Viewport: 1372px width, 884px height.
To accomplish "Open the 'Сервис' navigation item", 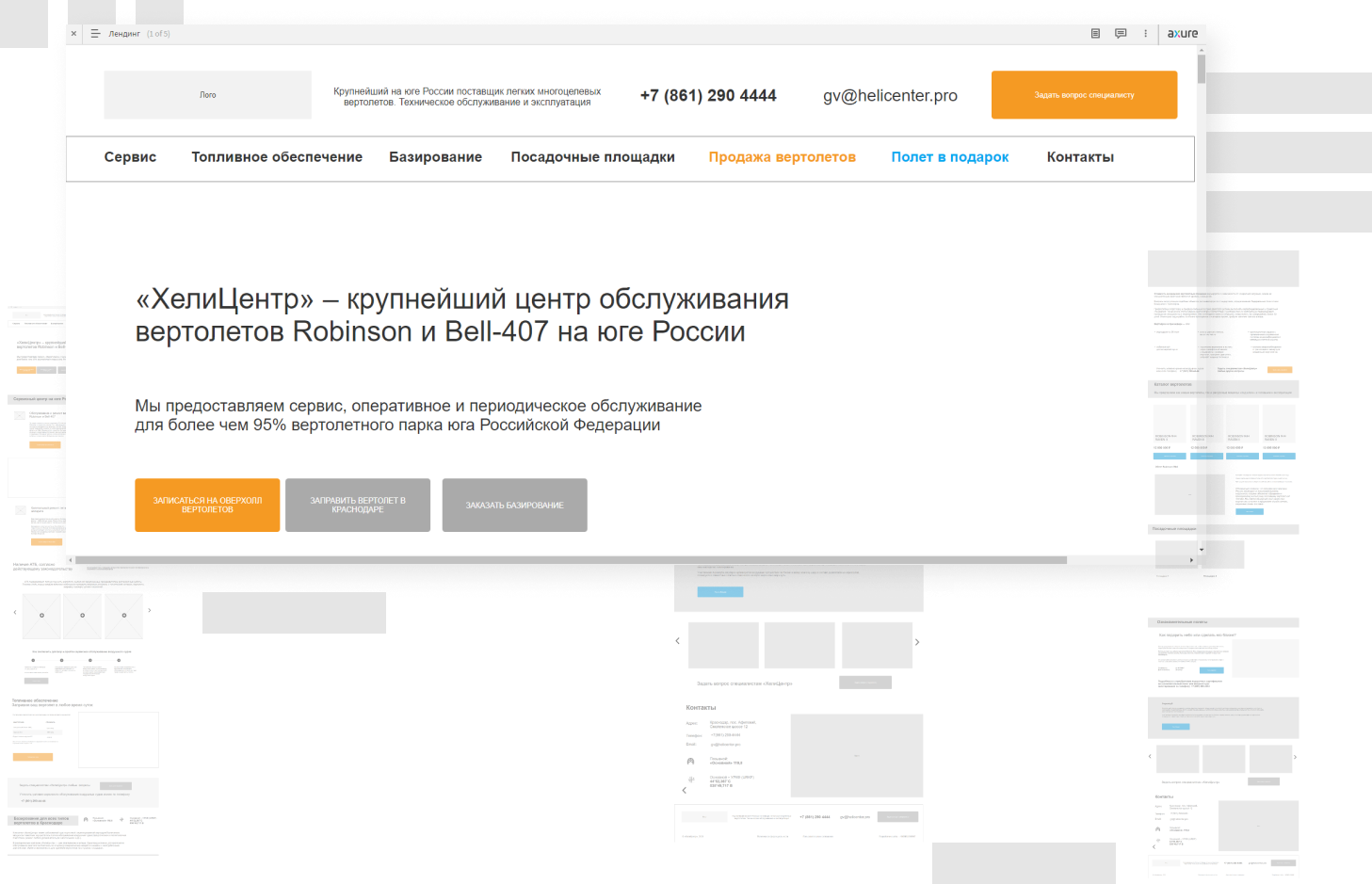I will coord(130,157).
